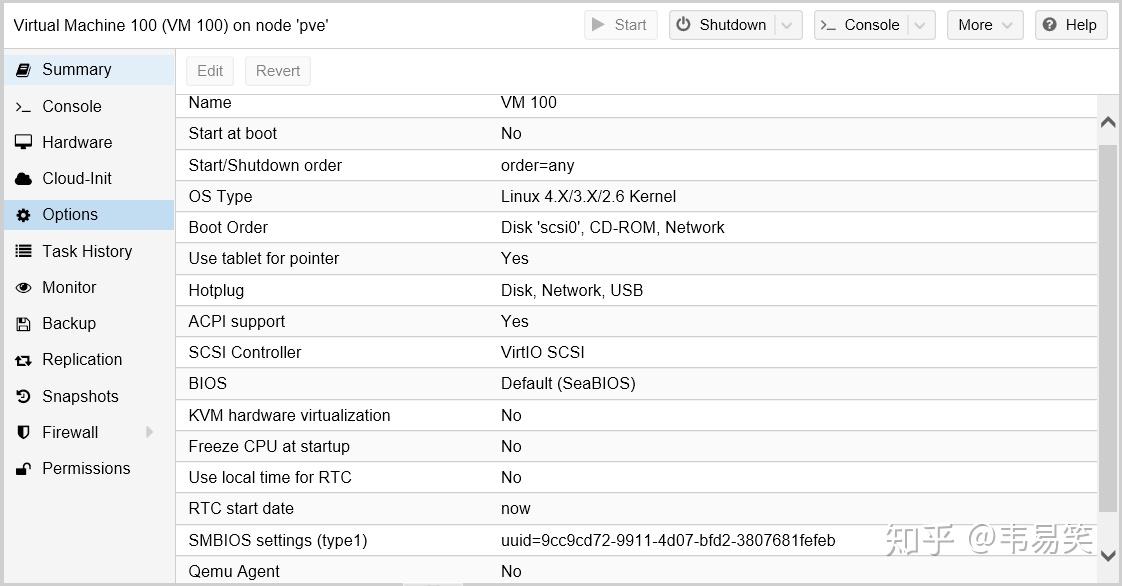Click the Cloud-Init cloud icon

pos(23,179)
